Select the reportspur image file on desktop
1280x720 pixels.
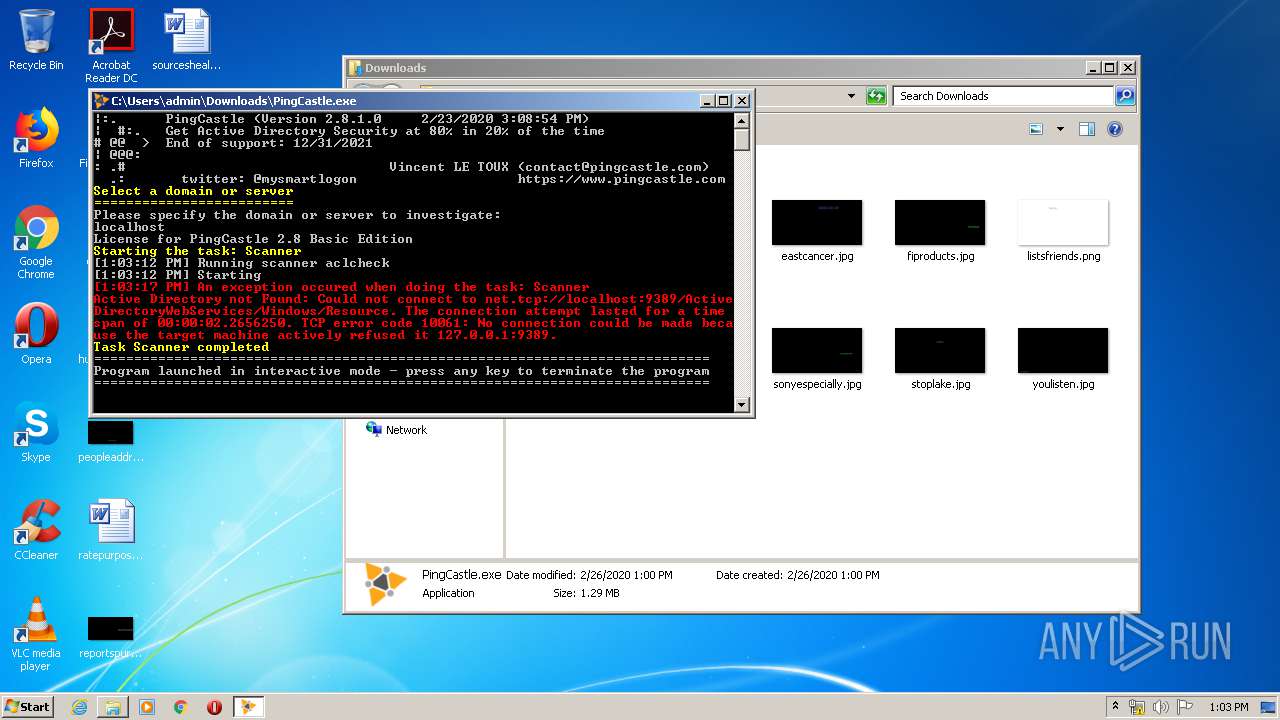(111, 637)
